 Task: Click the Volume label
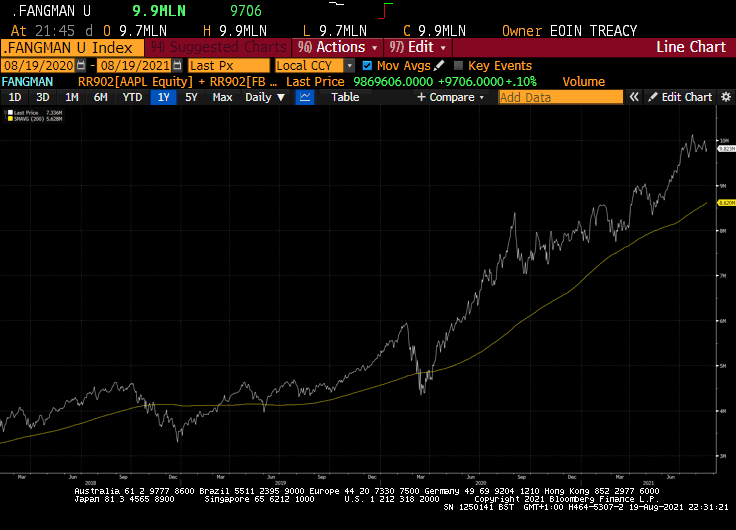click(x=583, y=82)
